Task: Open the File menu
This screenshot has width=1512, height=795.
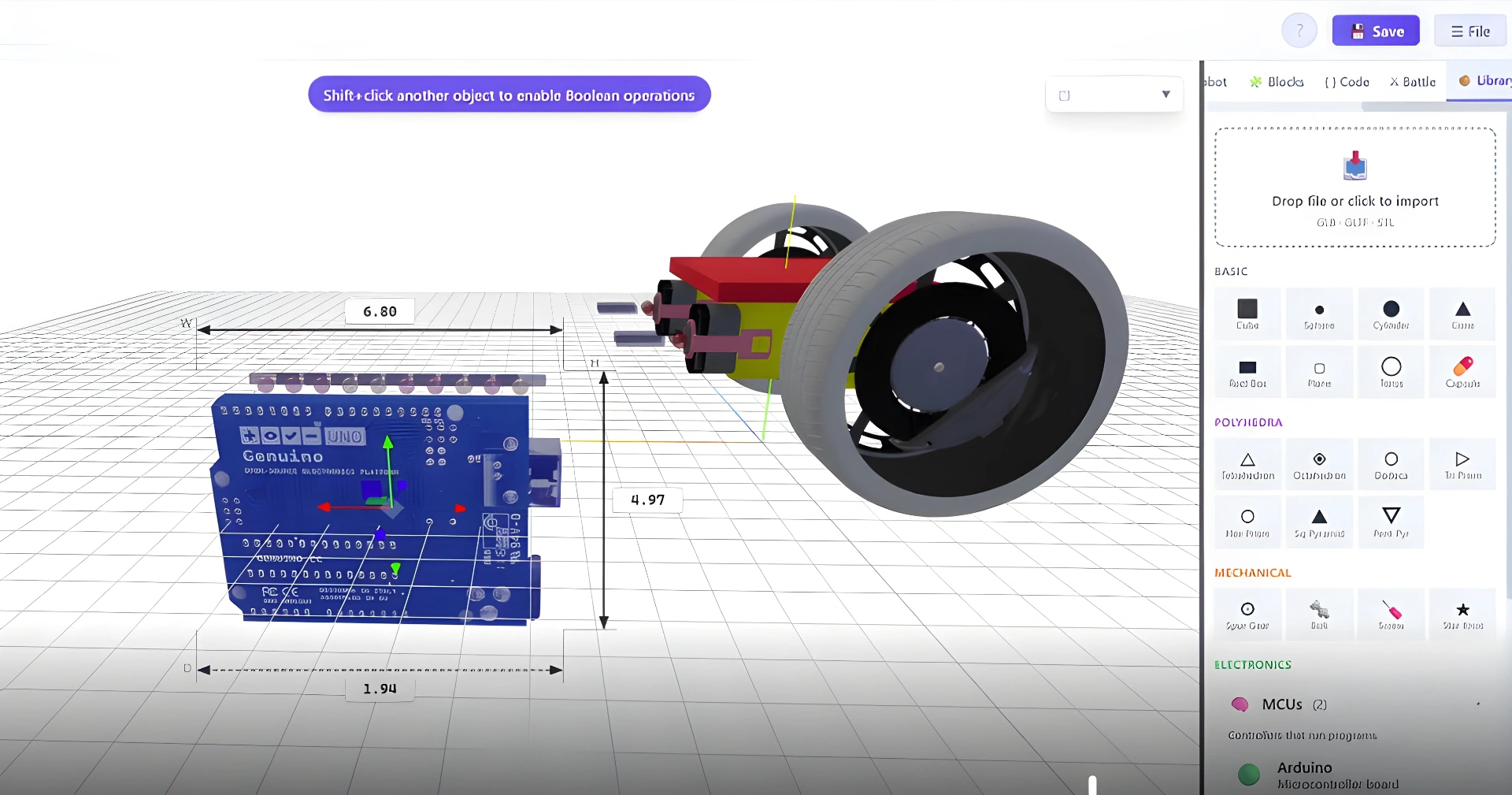Action: [1470, 32]
